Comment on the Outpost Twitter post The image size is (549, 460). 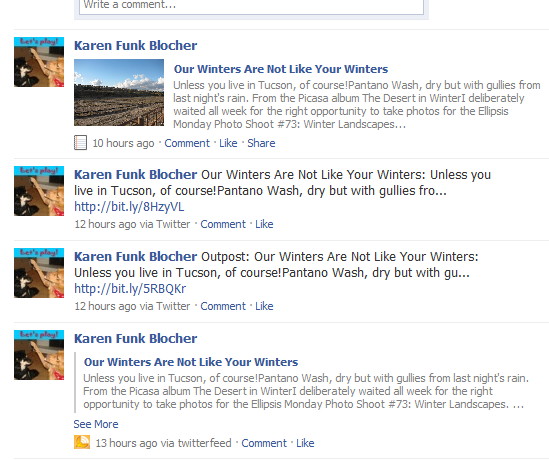[x=223, y=306]
